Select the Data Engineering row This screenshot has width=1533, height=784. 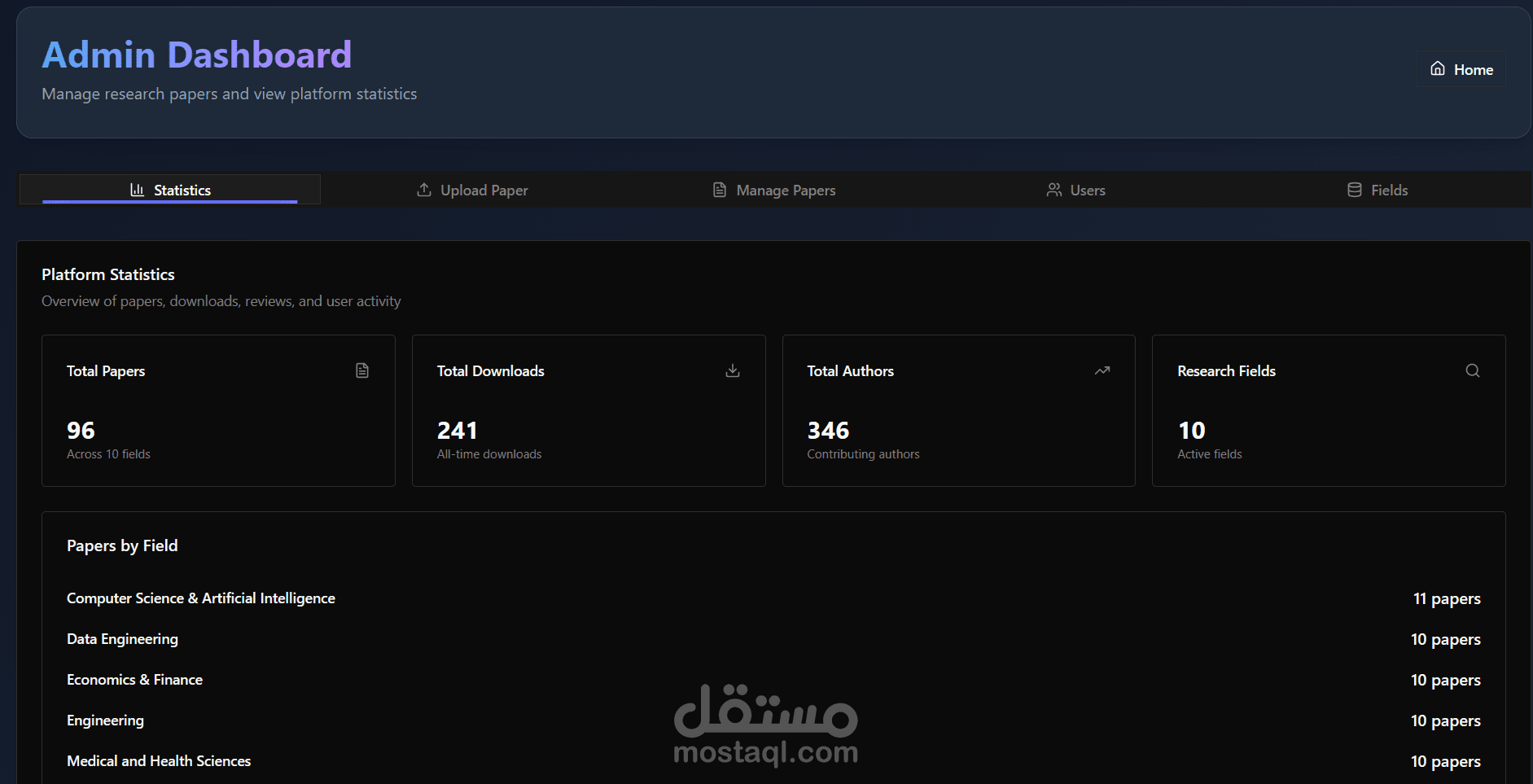coord(773,639)
